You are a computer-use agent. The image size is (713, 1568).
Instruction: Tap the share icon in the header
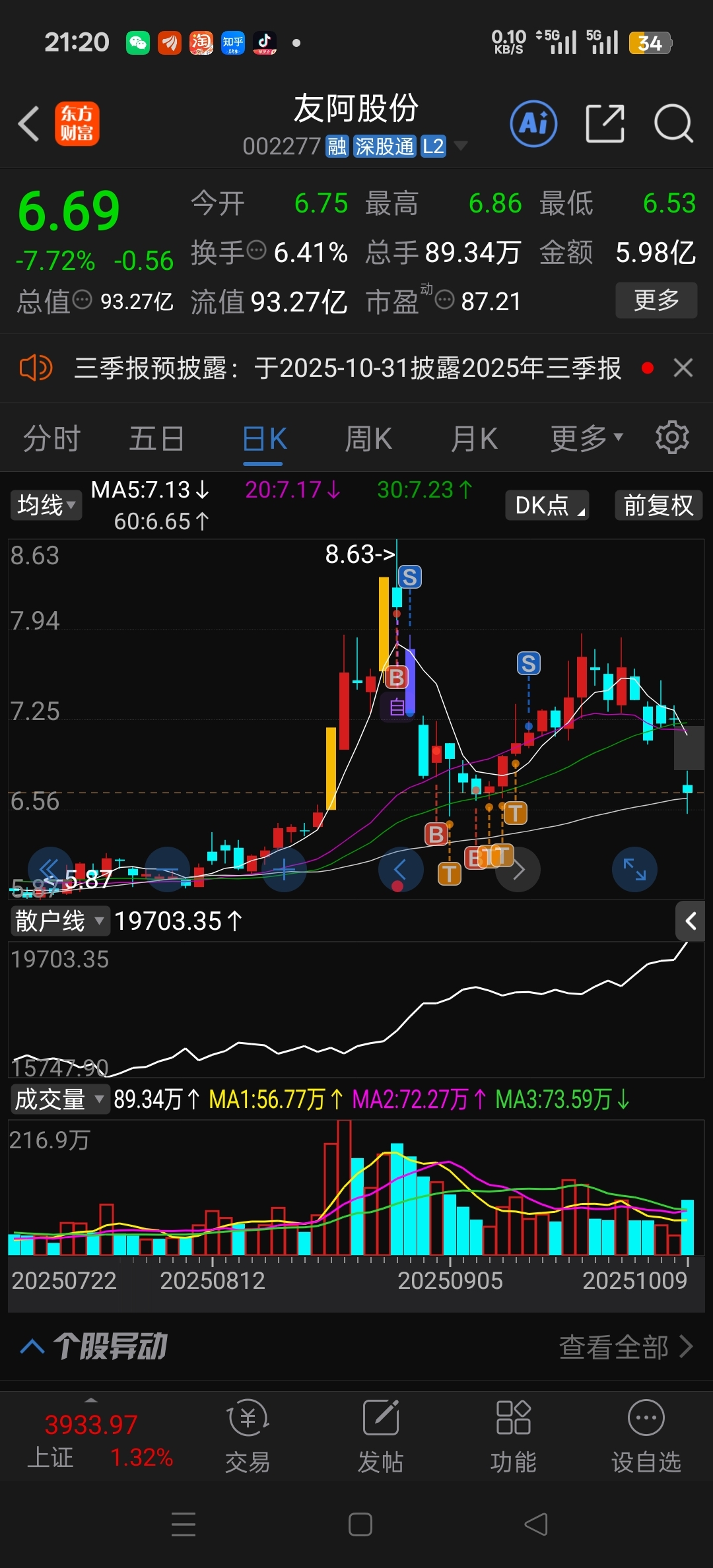605,123
